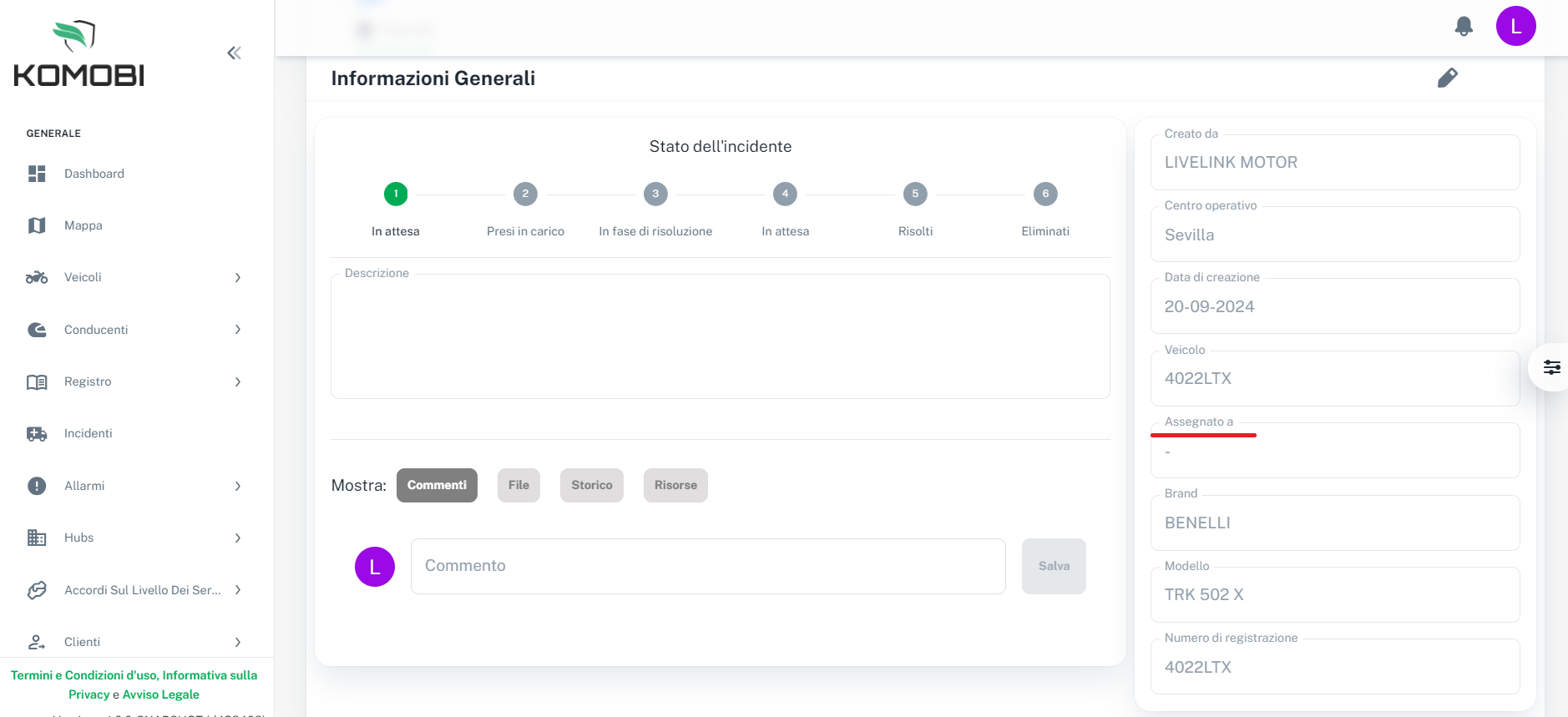The width and height of the screenshot is (1568, 717).
Task: Open the Dashboard from the sidebar
Action: (x=94, y=174)
